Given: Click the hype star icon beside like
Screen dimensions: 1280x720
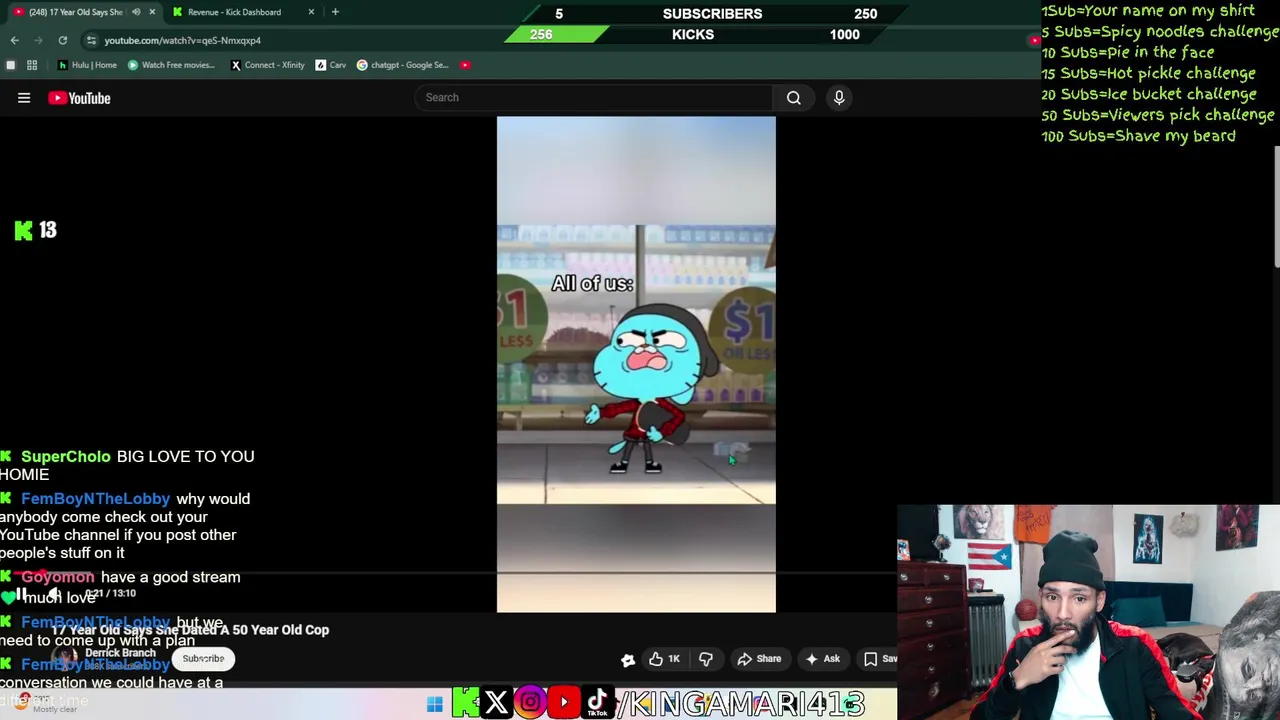Looking at the screenshot, I should pos(628,659).
